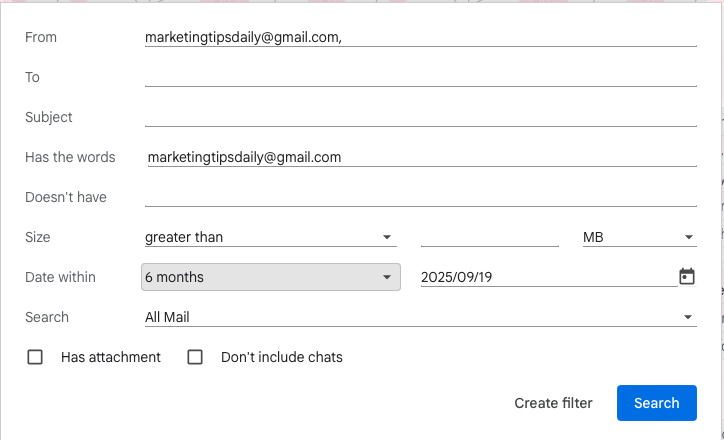The image size is (724, 440).
Task: Click the size number input field
Action: 489,237
